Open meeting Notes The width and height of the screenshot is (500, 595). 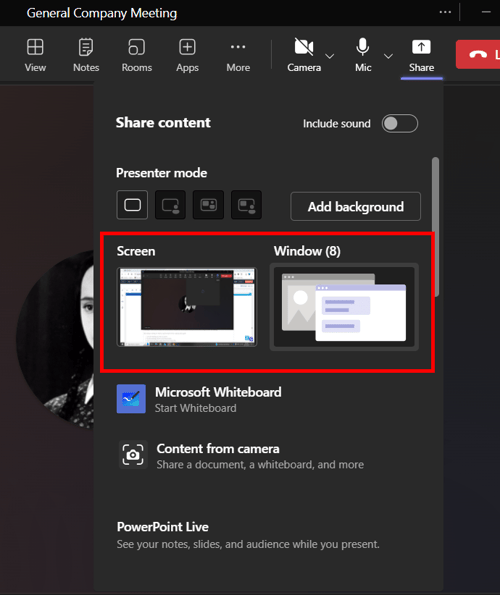click(x=86, y=55)
